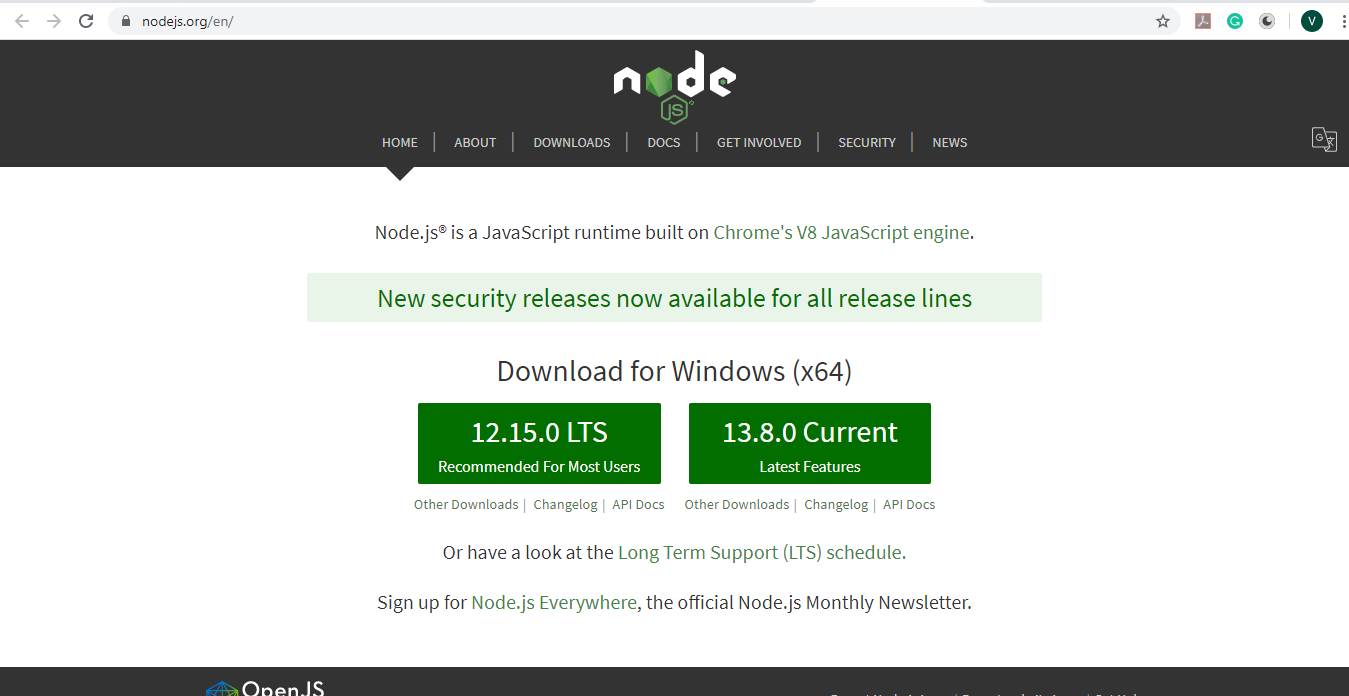Download the 13.8.0 Current version
The width and height of the screenshot is (1349, 696).
coord(810,443)
